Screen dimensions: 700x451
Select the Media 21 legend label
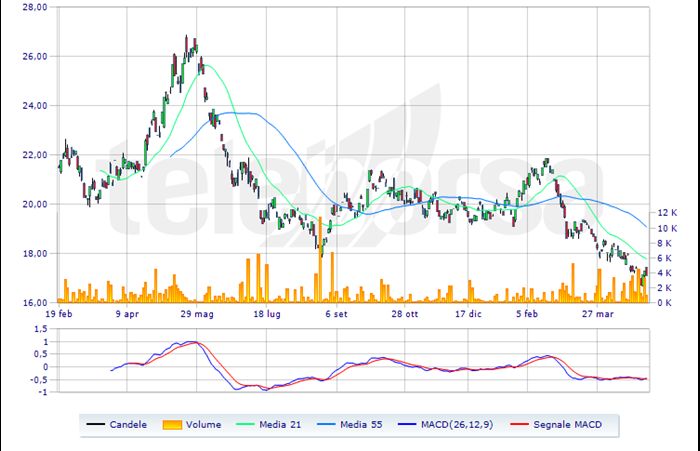(280, 424)
